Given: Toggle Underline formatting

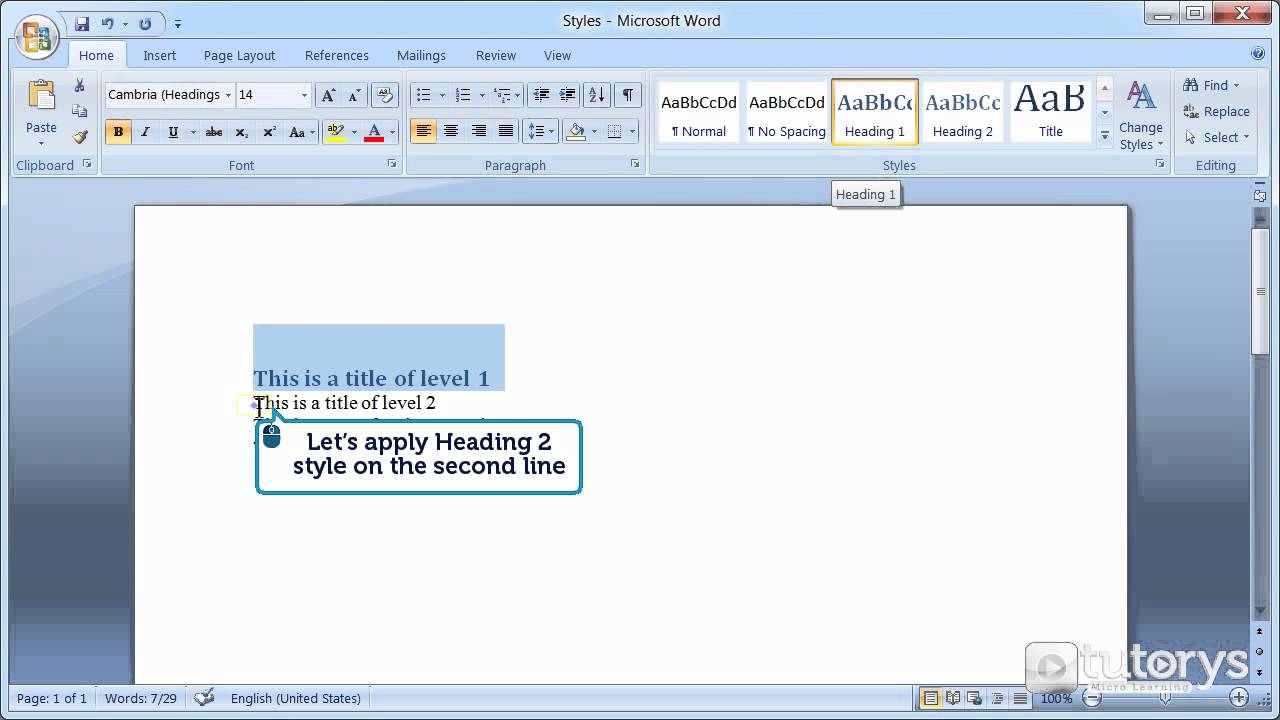Looking at the screenshot, I should pyautogui.click(x=172, y=132).
